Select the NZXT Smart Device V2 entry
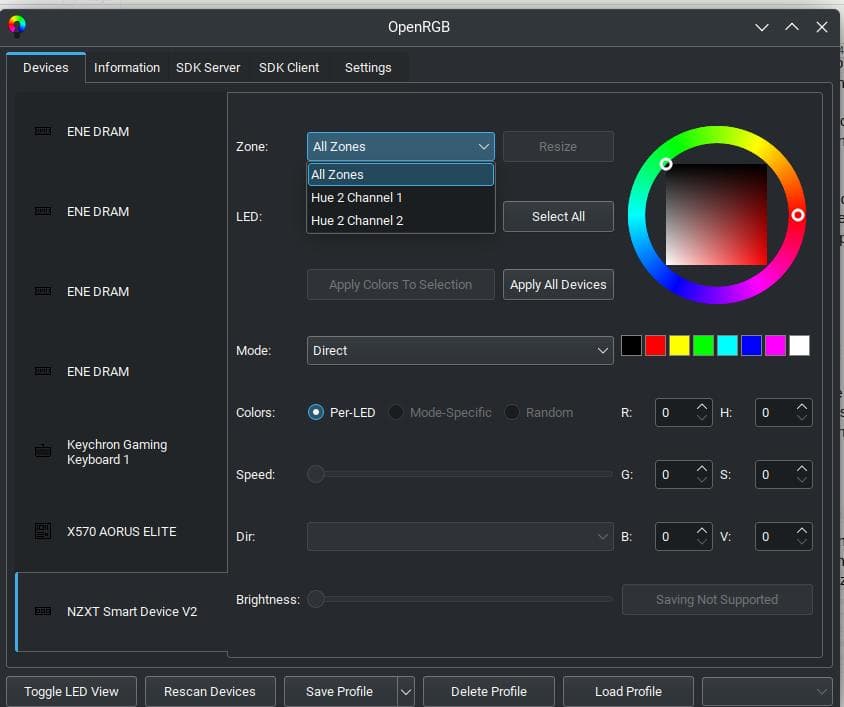Image resolution: width=844 pixels, height=707 pixels. (x=122, y=612)
